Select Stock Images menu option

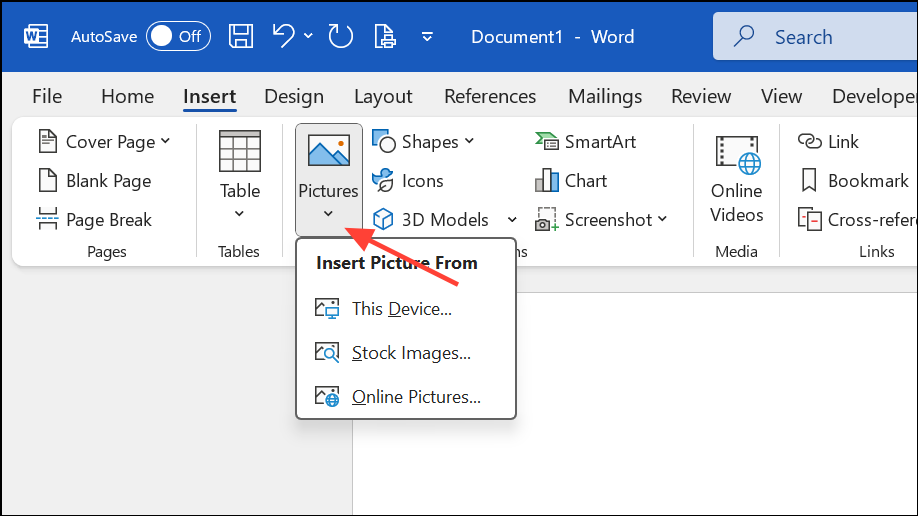[x=410, y=353]
